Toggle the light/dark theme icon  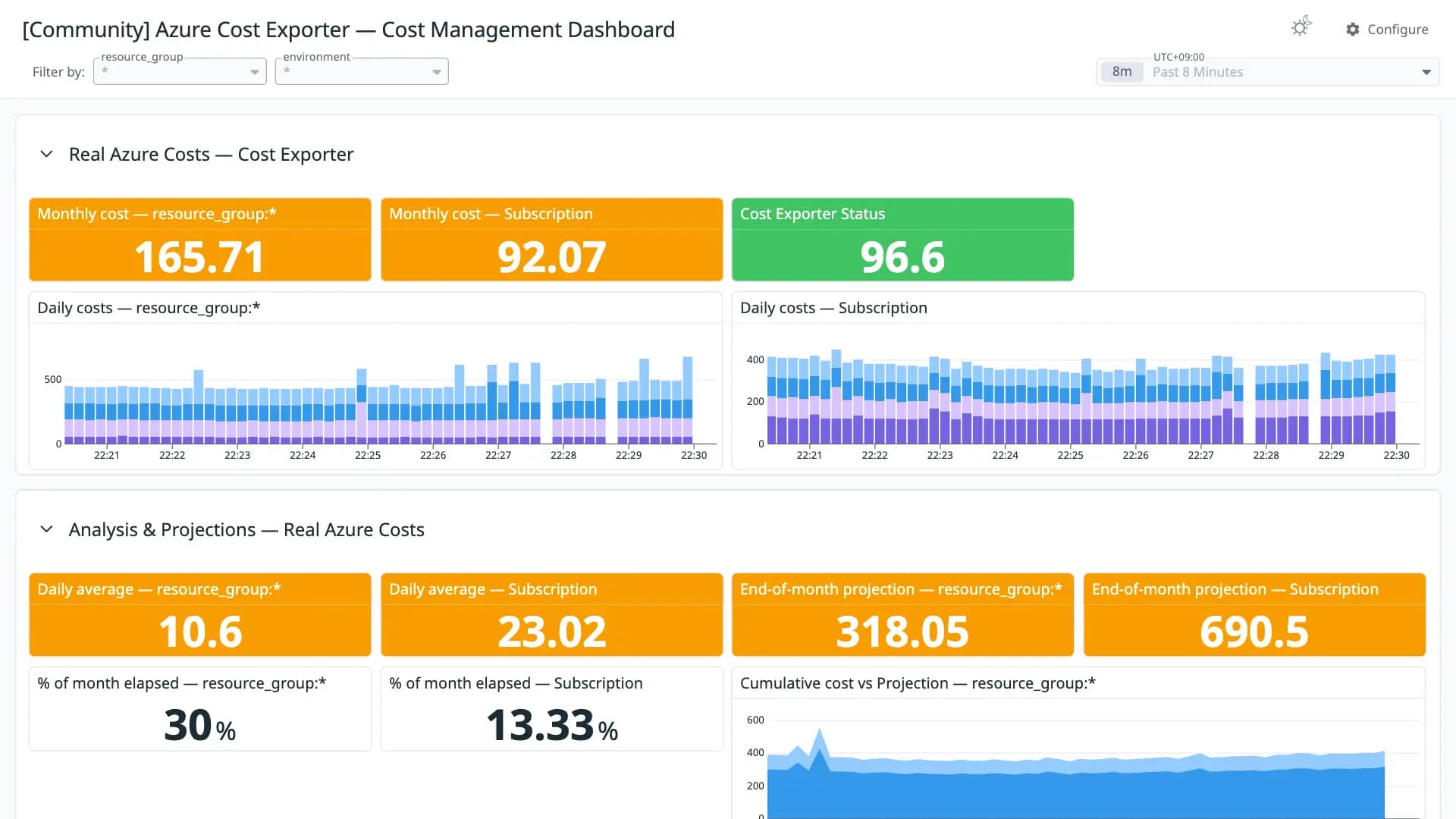[x=1301, y=27]
